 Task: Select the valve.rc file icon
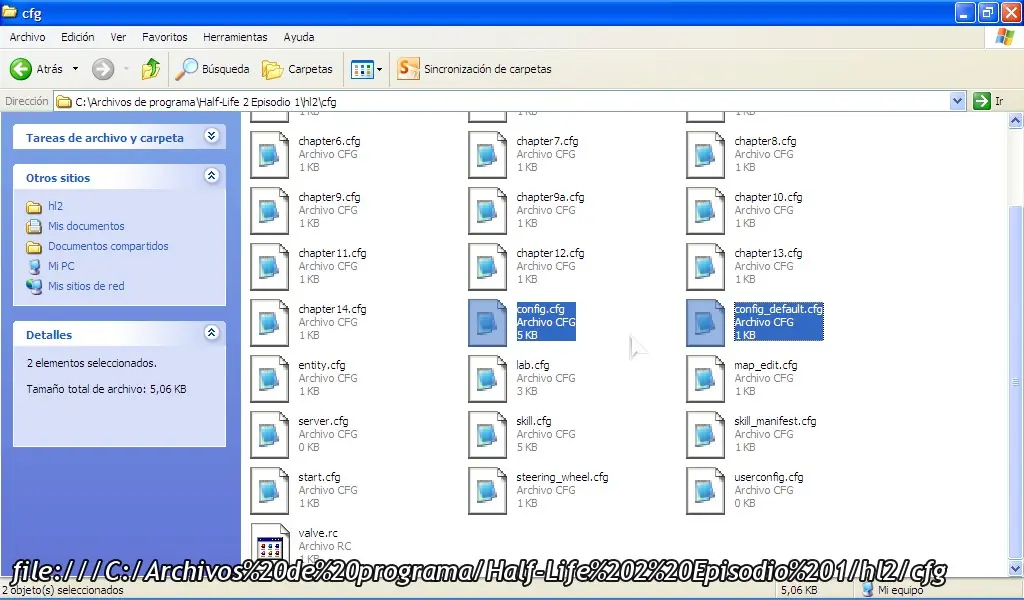tap(269, 545)
